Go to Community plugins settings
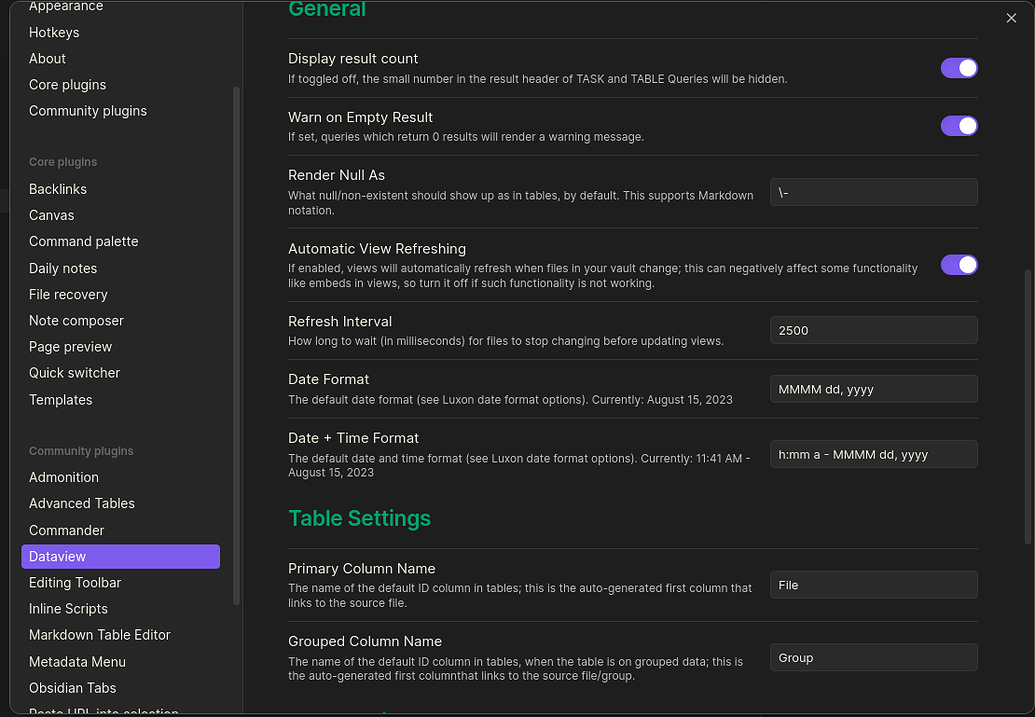The image size is (1035, 717). click(x=88, y=111)
